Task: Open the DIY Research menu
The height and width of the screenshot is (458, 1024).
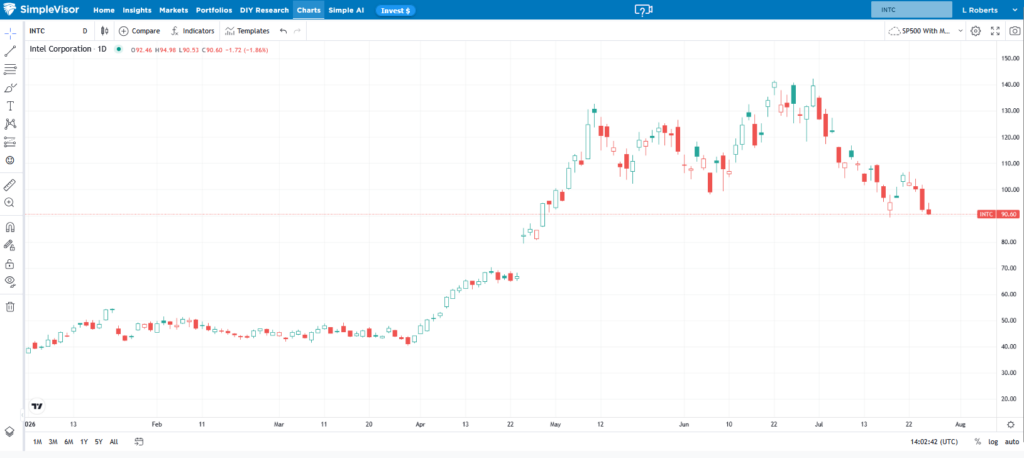Action: (264, 10)
